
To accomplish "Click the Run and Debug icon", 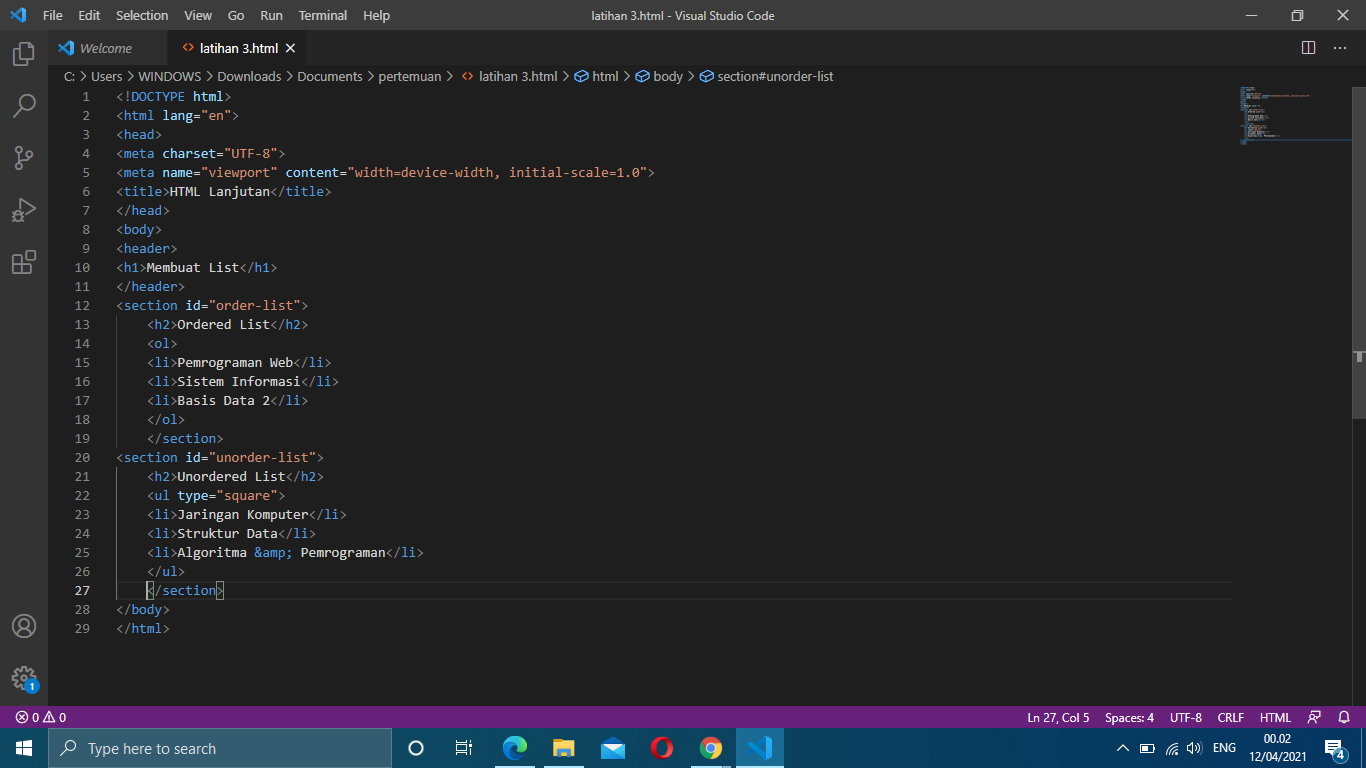I will (24, 209).
